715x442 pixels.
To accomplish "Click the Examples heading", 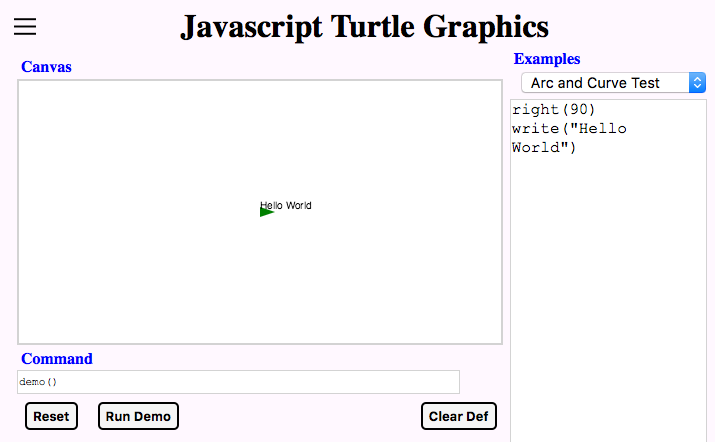I will point(547,59).
